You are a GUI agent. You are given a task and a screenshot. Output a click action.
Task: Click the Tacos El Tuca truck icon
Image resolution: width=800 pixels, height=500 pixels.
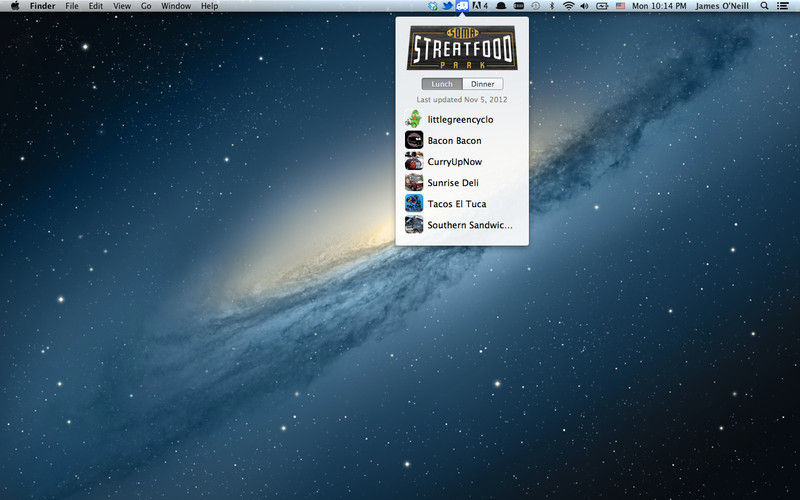click(x=414, y=203)
